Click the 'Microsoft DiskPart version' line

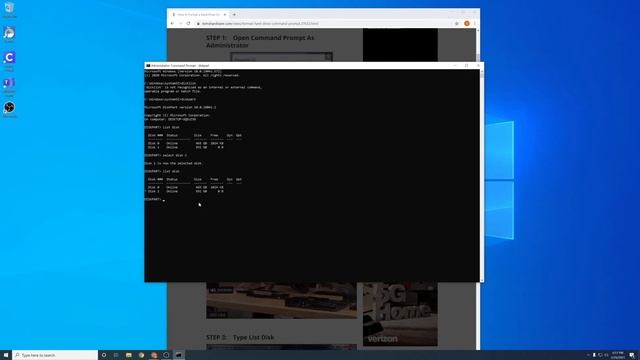tap(180, 107)
